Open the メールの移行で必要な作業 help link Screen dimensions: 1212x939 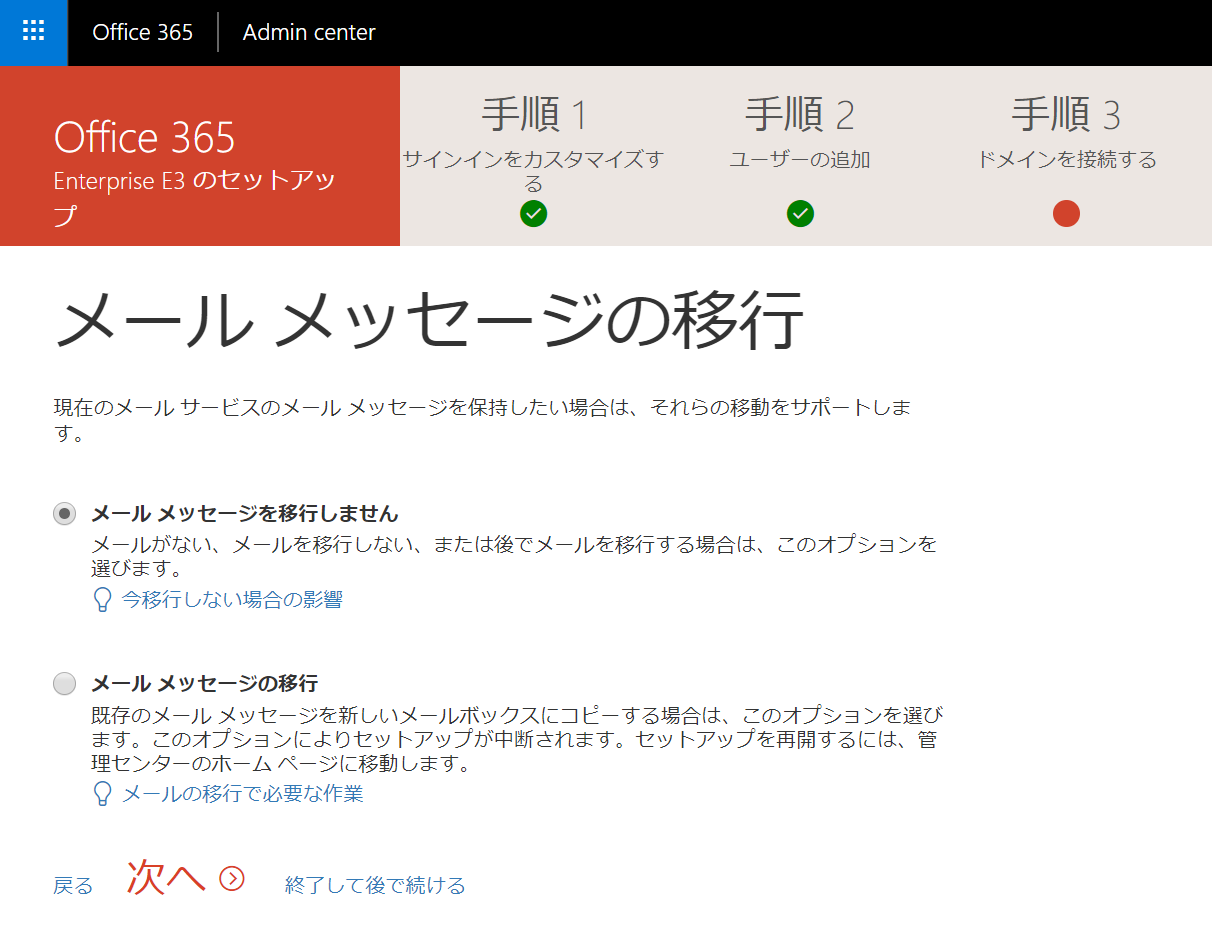point(242,794)
